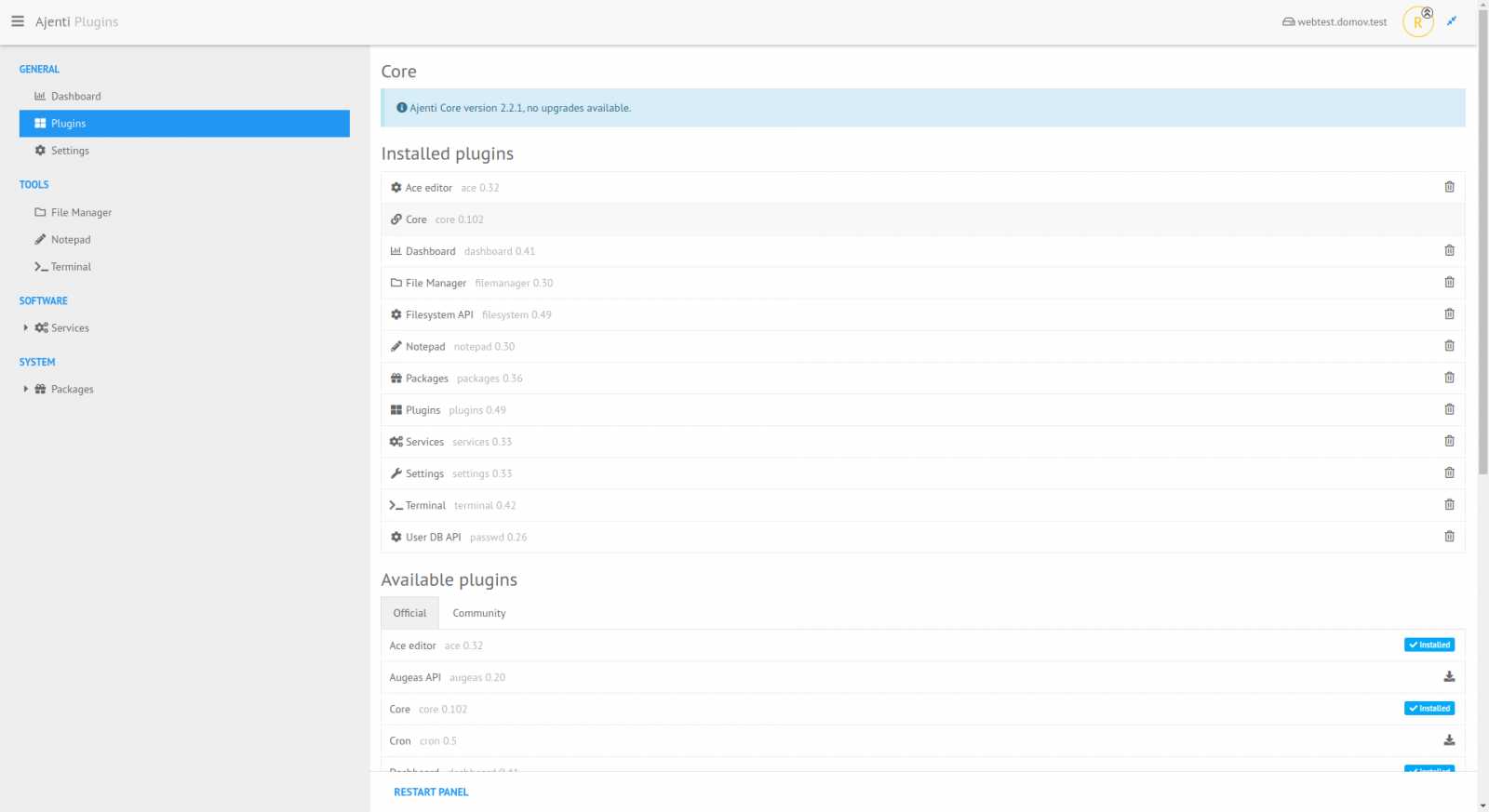
Task: Launch Terminal from the sidebar
Action: point(184,266)
